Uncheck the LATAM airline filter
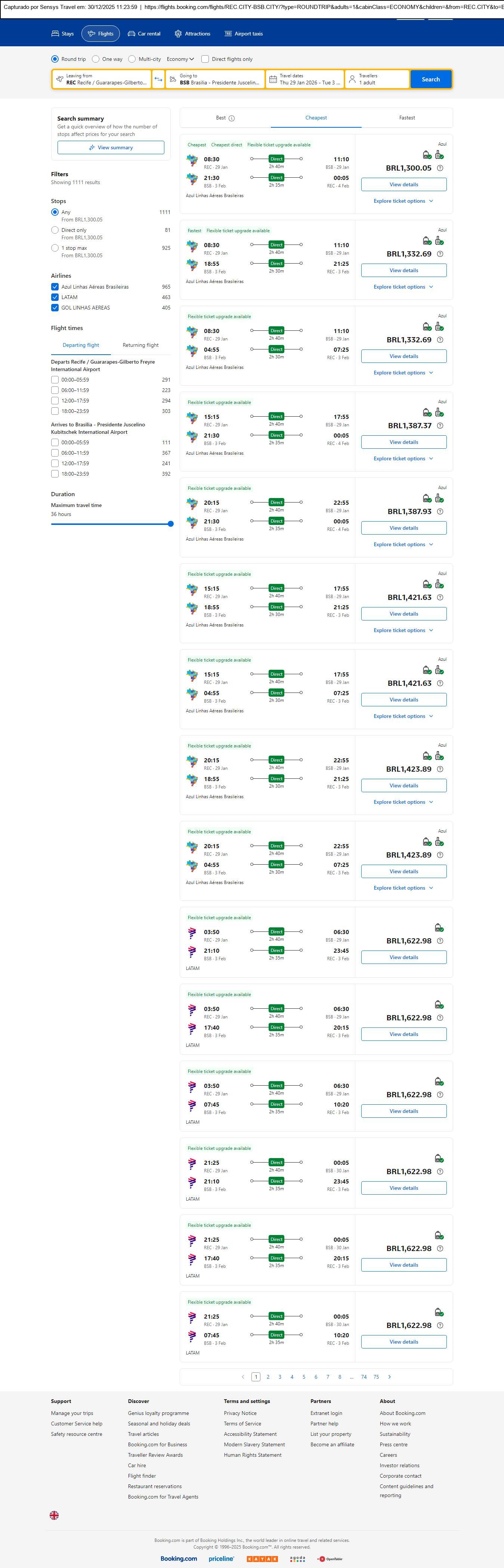Screen dimensions: 504x1568 pyautogui.click(x=55, y=297)
